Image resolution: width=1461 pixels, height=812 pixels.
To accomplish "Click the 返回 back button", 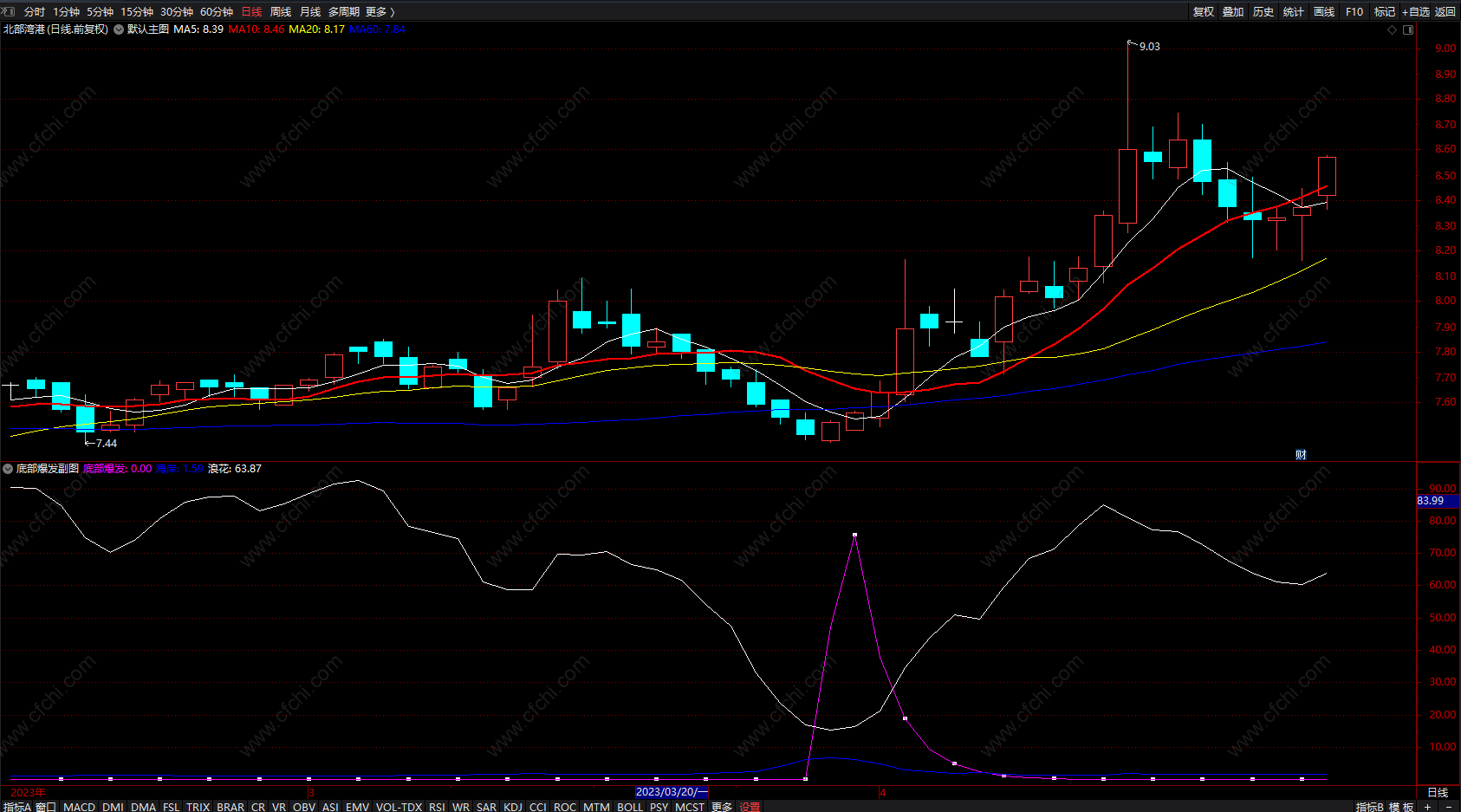I will [x=1445, y=12].
